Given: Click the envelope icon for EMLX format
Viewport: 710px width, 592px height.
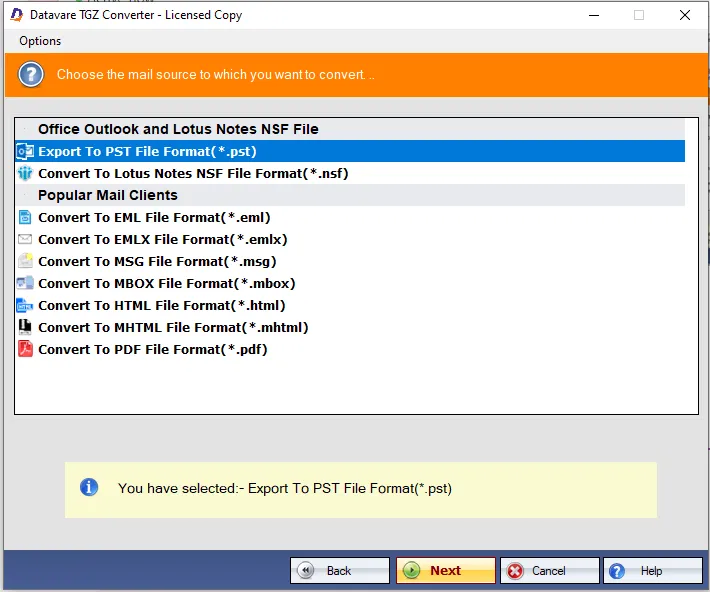Looking at the screenshot, I should click(25, 239).
